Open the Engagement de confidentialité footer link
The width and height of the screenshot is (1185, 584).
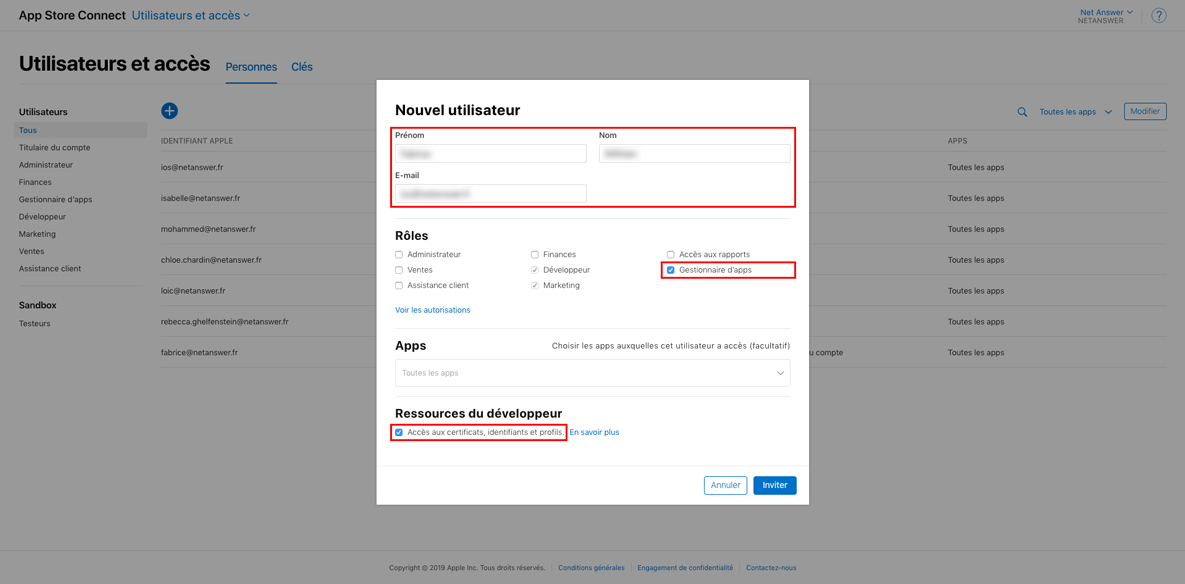685,568
